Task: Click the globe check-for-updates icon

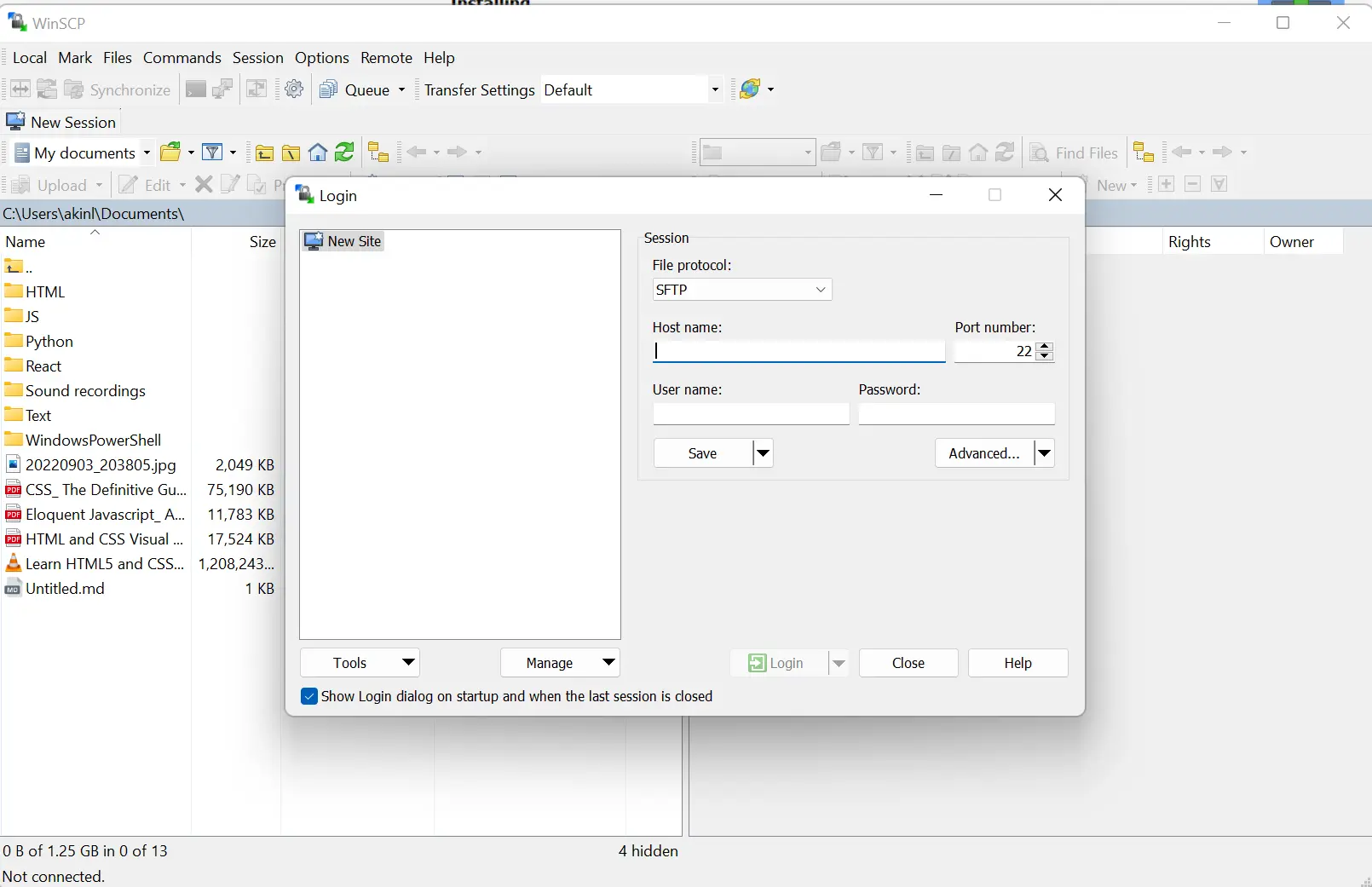Action: 750,89
